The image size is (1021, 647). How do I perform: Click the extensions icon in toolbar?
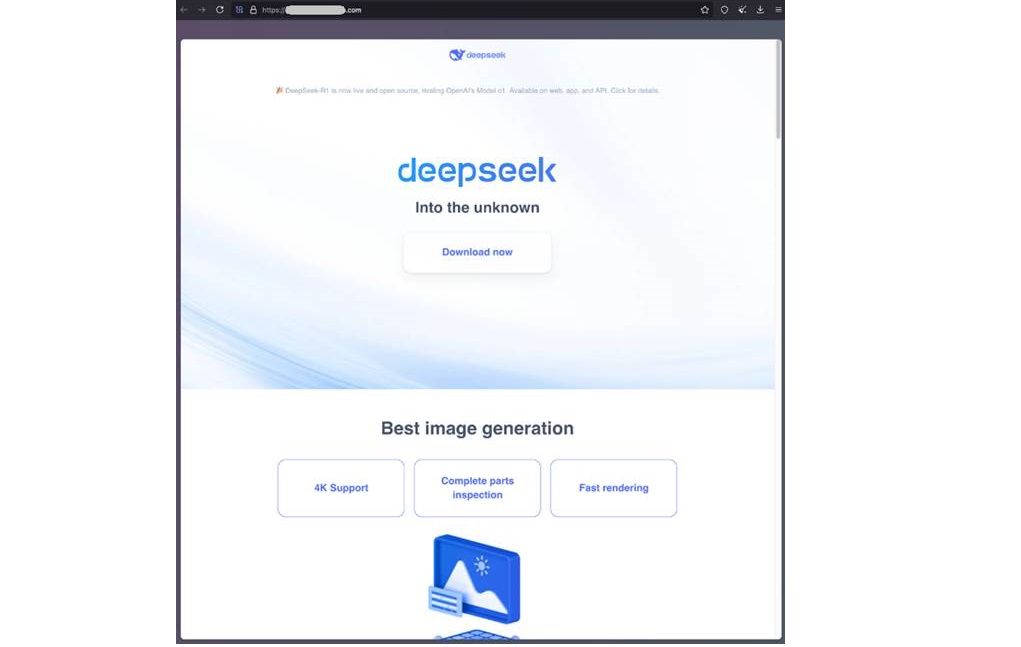point(742,10)
